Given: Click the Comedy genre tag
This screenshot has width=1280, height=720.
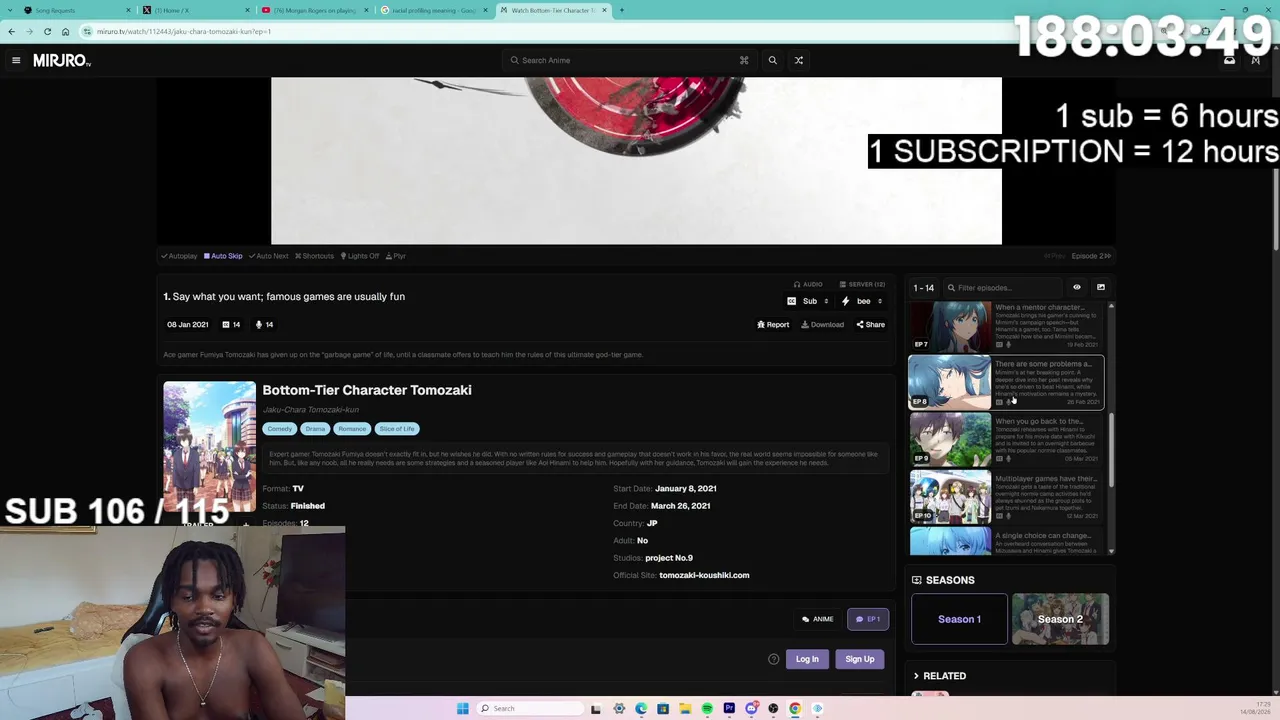Looking at the screenshot, I should [x=279, y=429].
